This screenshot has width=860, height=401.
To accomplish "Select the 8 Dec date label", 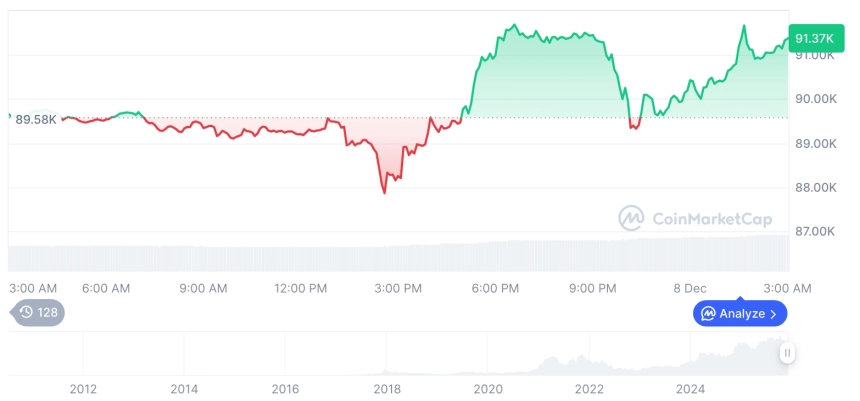I will coord(690,288).
